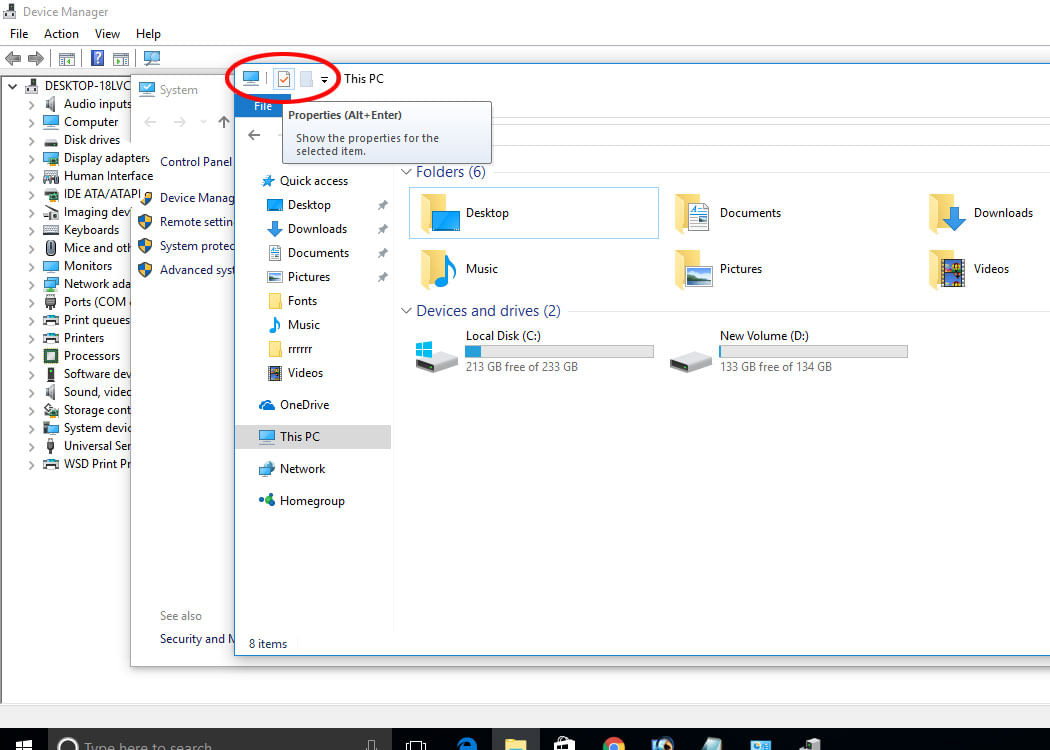
Task: Click the This PC computer icon in Quick Access Toolbar
Action: pyautogui.click(x=251, y=78)
